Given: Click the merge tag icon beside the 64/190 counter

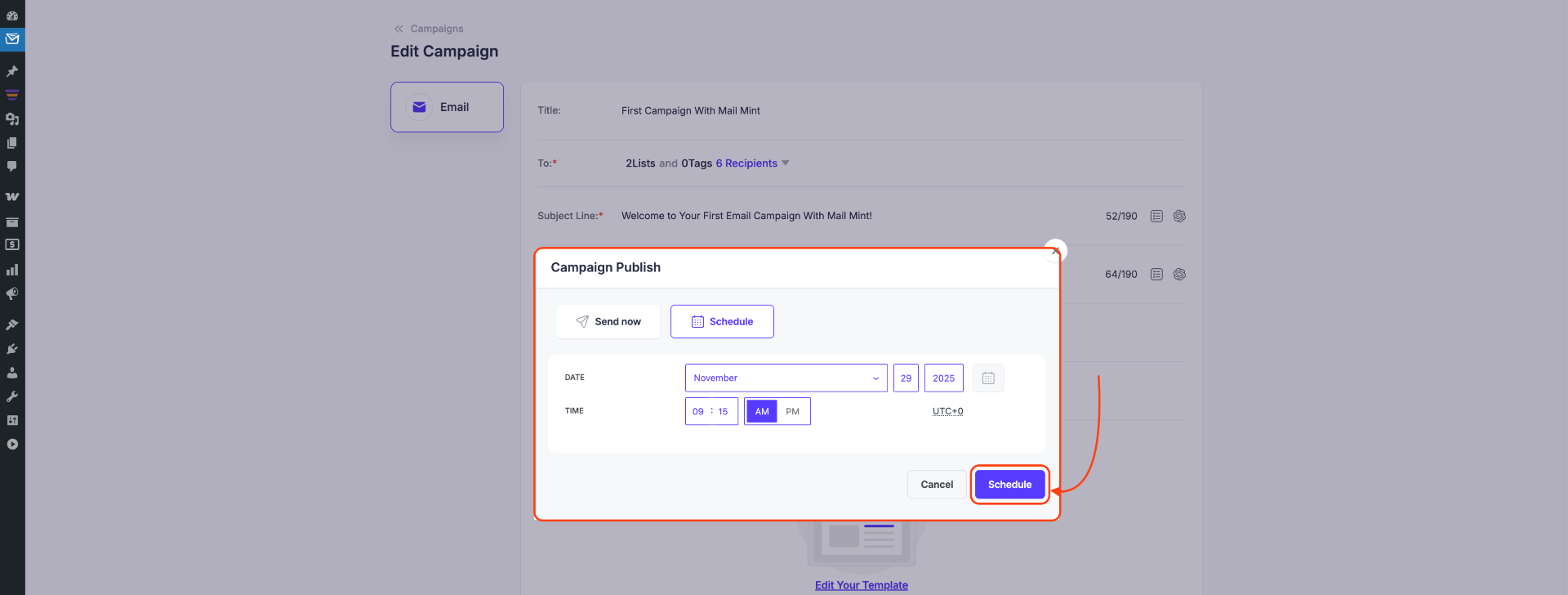Looking at the screenshot, I should [x=1156, y=274].
